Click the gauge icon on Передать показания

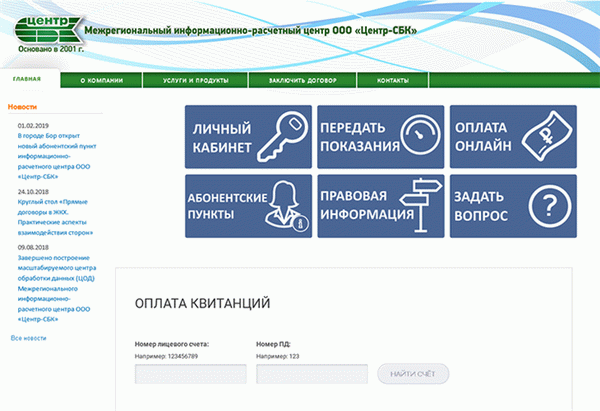point(420,135)
